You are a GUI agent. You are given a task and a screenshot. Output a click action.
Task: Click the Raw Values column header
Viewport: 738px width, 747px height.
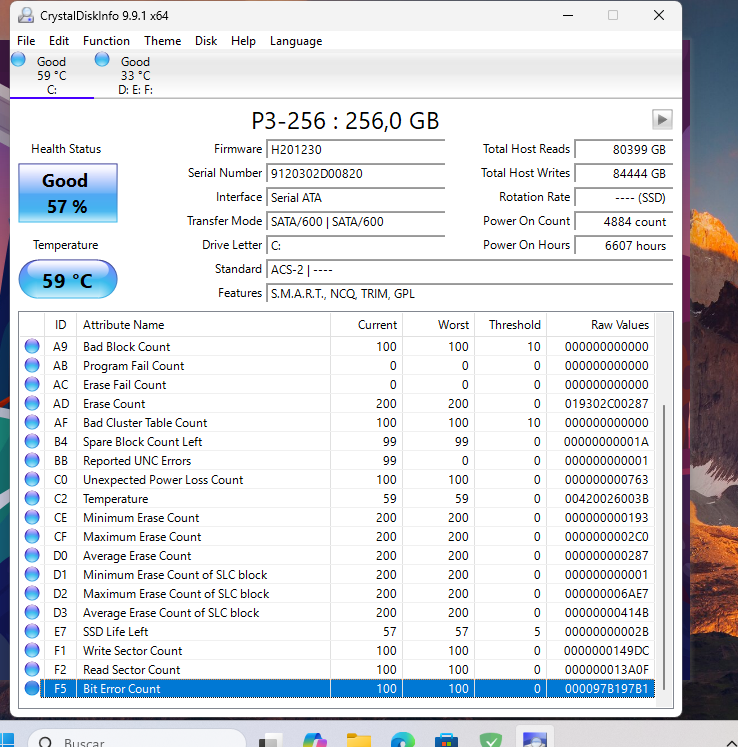600,325
